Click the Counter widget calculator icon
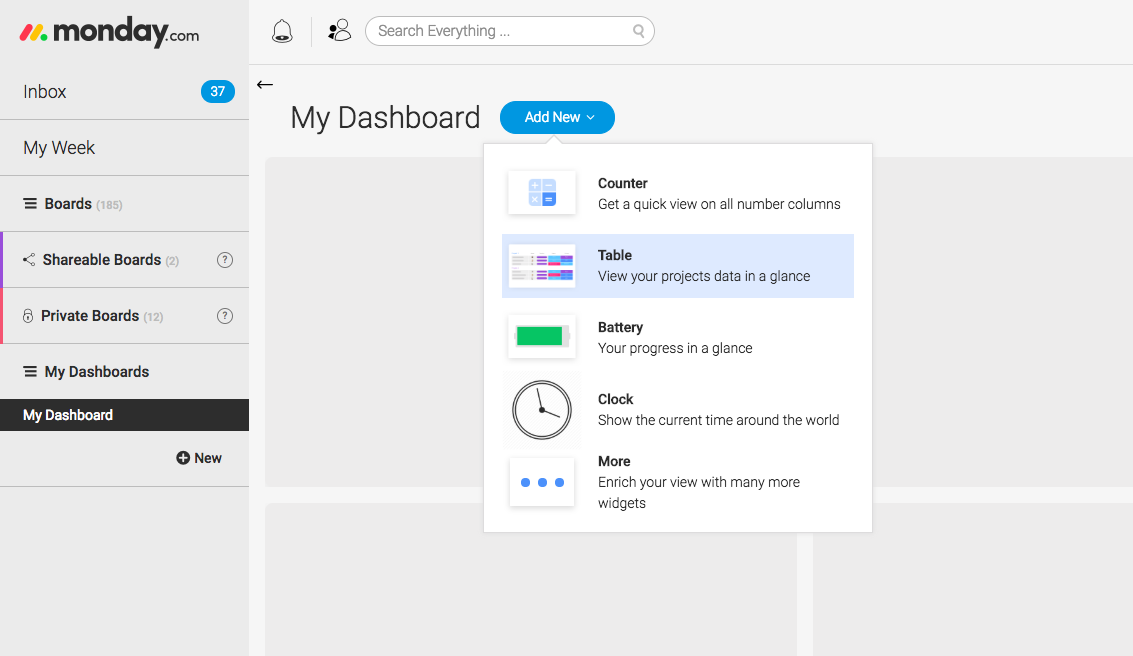 tap(542, 193)
